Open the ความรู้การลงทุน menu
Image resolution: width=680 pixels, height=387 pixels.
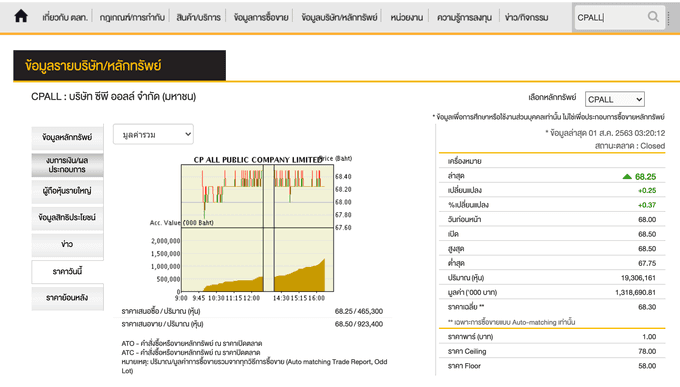pyautogui.click(x=464, y=17)
